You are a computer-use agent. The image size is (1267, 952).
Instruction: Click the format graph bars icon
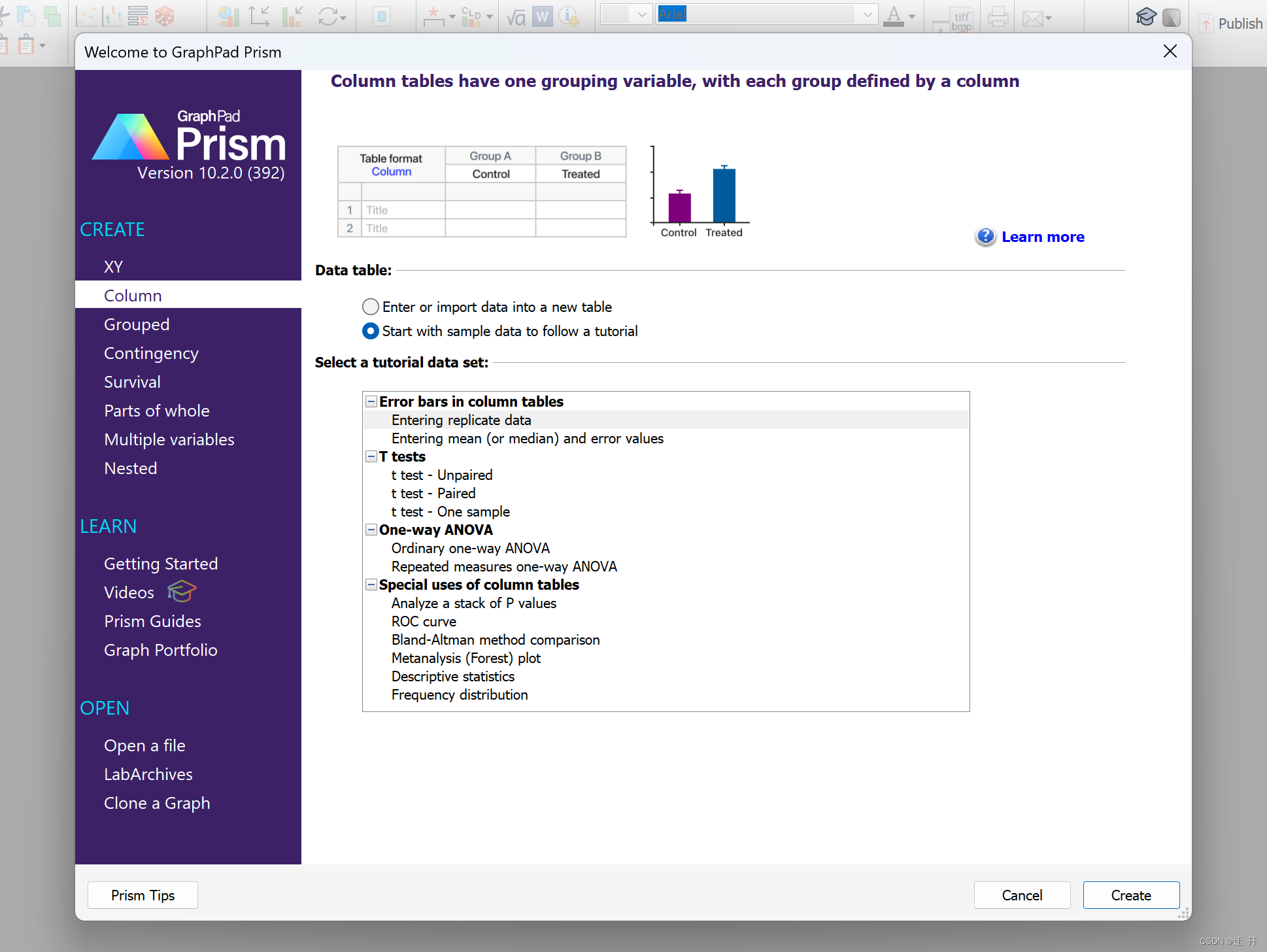[292, 16]
